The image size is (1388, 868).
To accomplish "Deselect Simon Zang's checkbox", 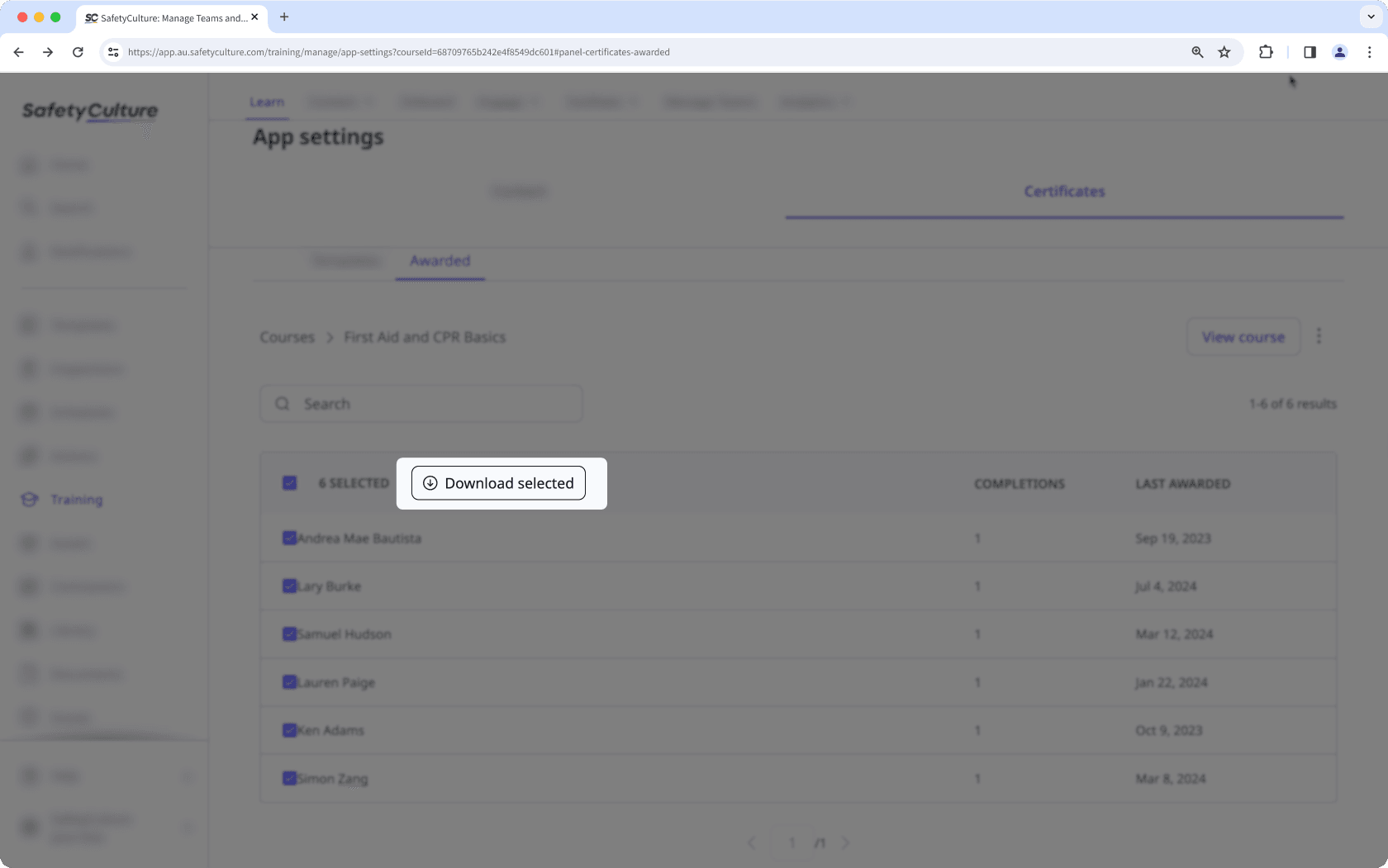I will point(289,777).
